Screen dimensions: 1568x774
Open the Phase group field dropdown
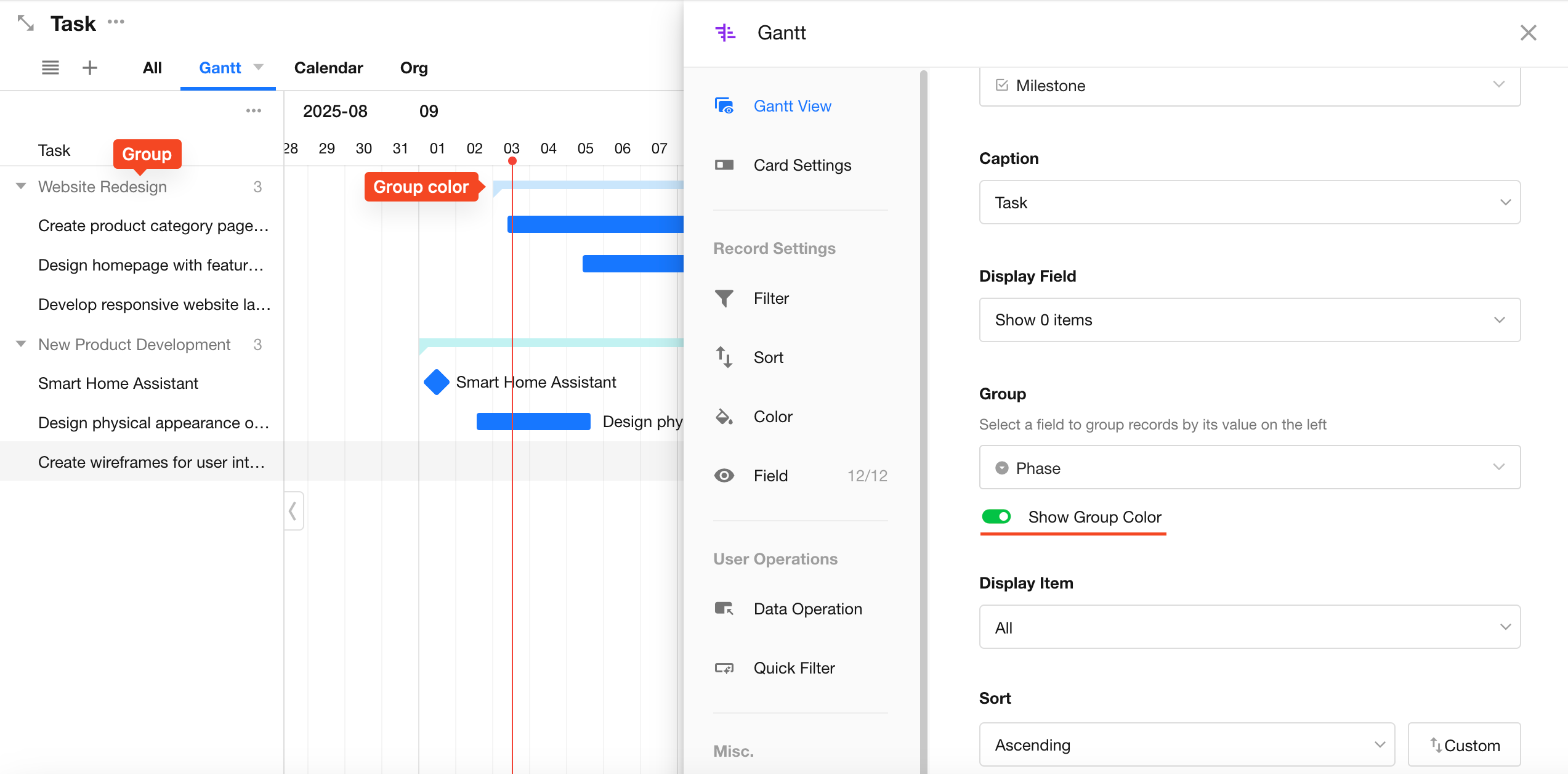click(1249, 468)
